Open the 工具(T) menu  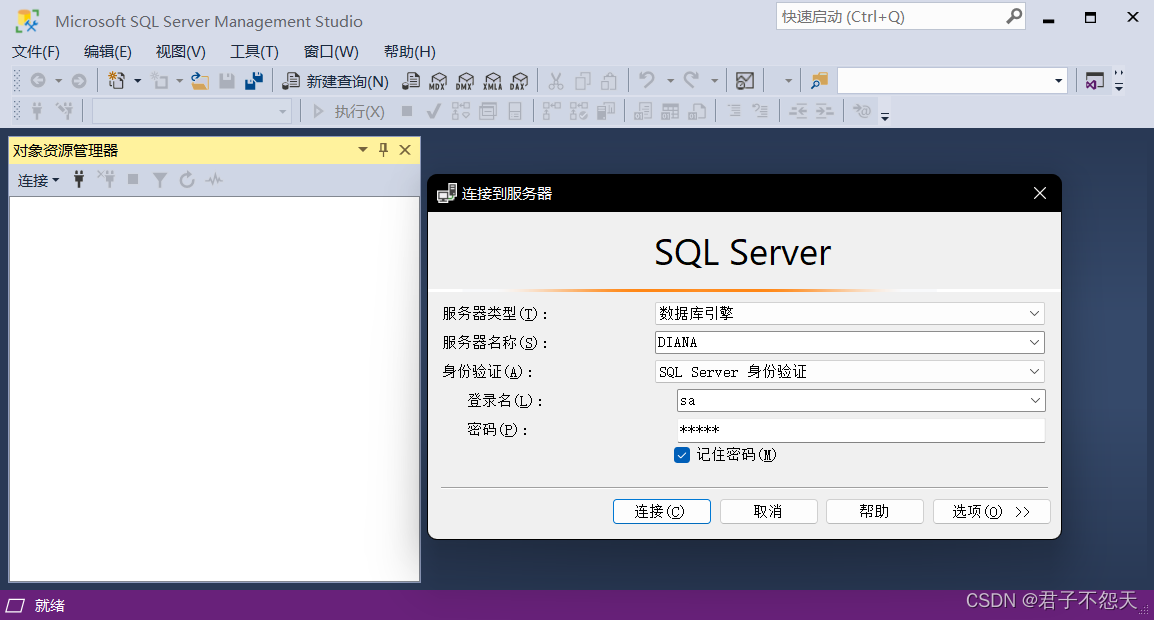(x=254, y=52)
